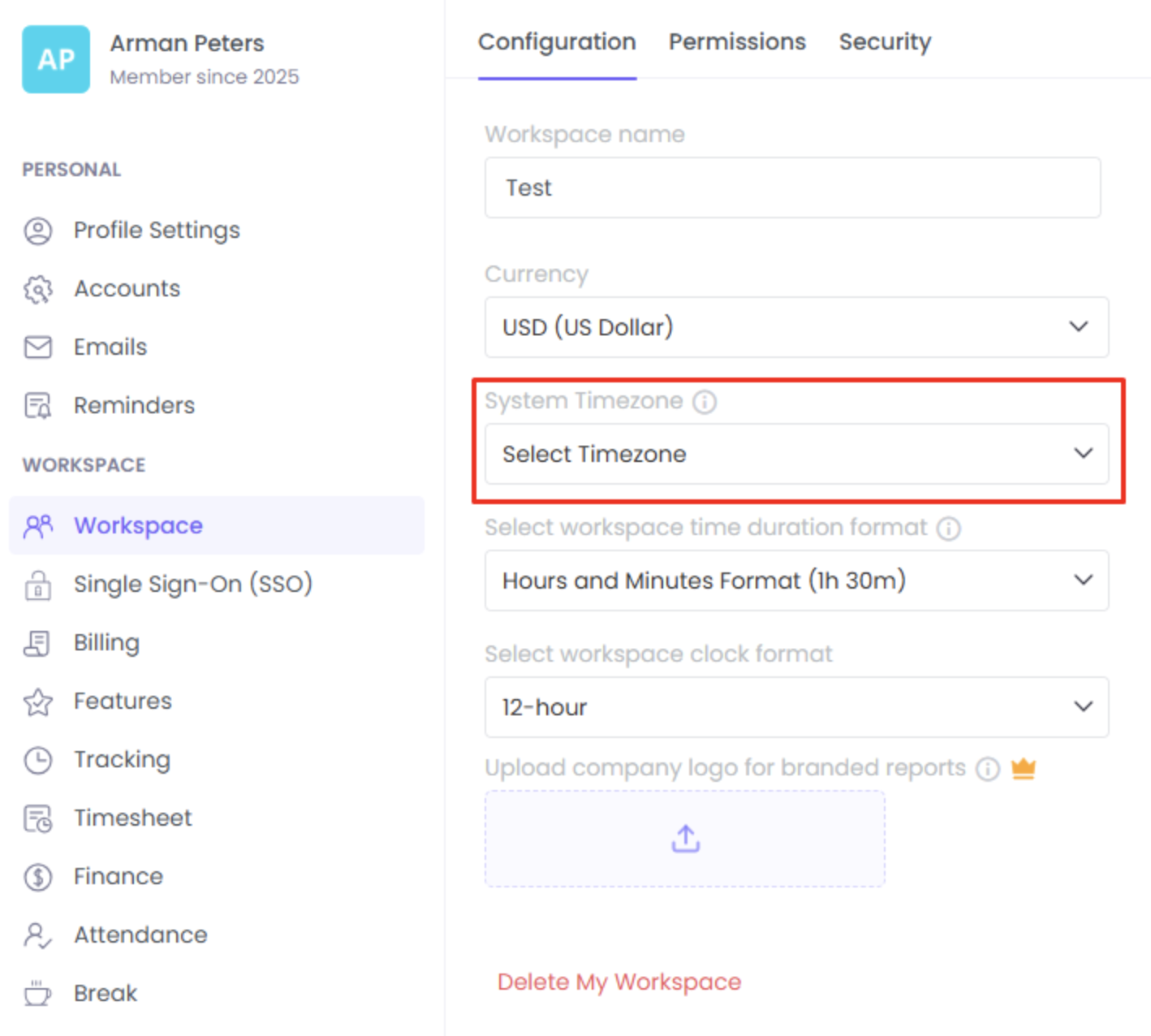Click the info icon beside time duration format
Image resolution: width=1151 pixels, height=1036 pixels.
coord(948,529)
